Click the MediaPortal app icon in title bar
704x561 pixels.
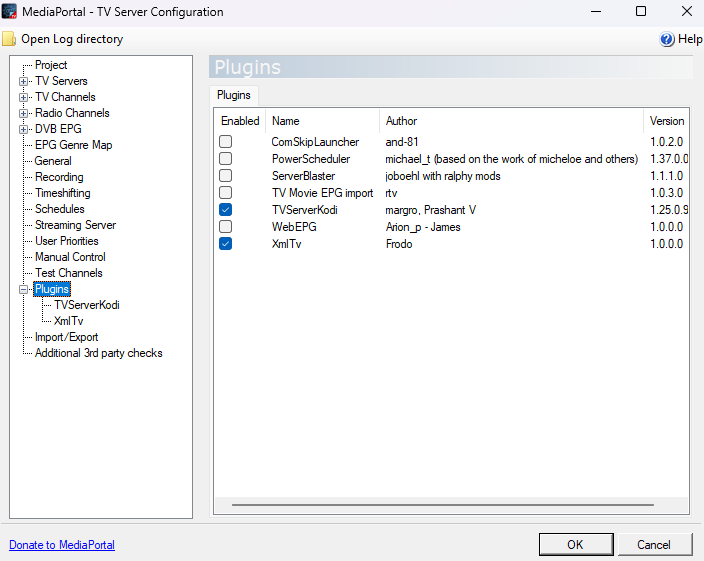12,12
